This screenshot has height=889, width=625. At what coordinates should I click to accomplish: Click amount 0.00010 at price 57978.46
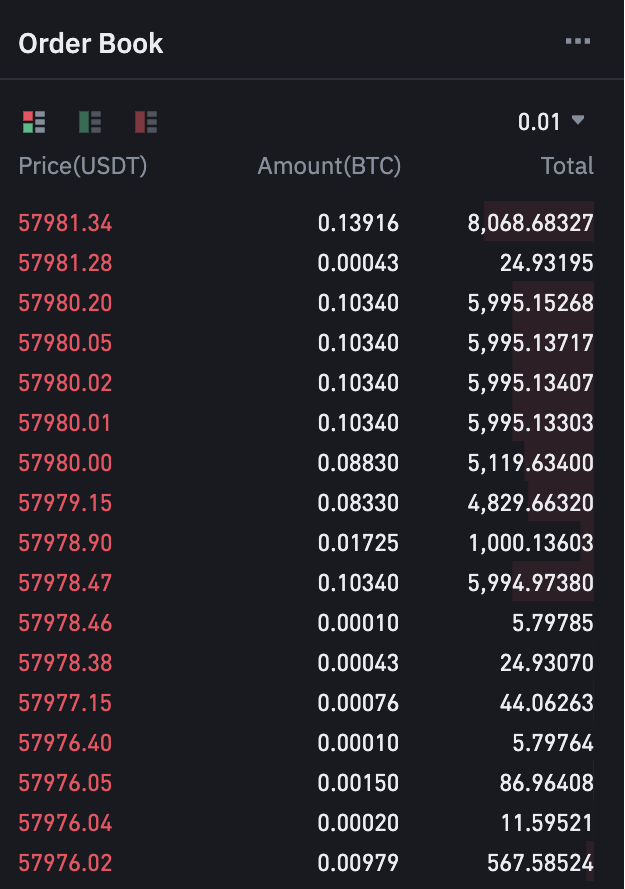click(358, 623)
